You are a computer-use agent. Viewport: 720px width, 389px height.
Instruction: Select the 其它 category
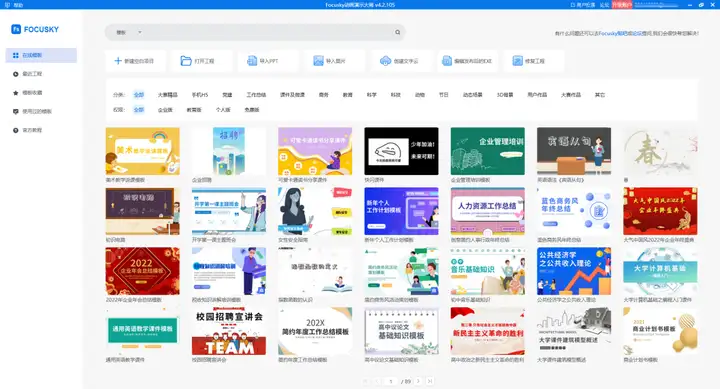click(x=600, y=95)
